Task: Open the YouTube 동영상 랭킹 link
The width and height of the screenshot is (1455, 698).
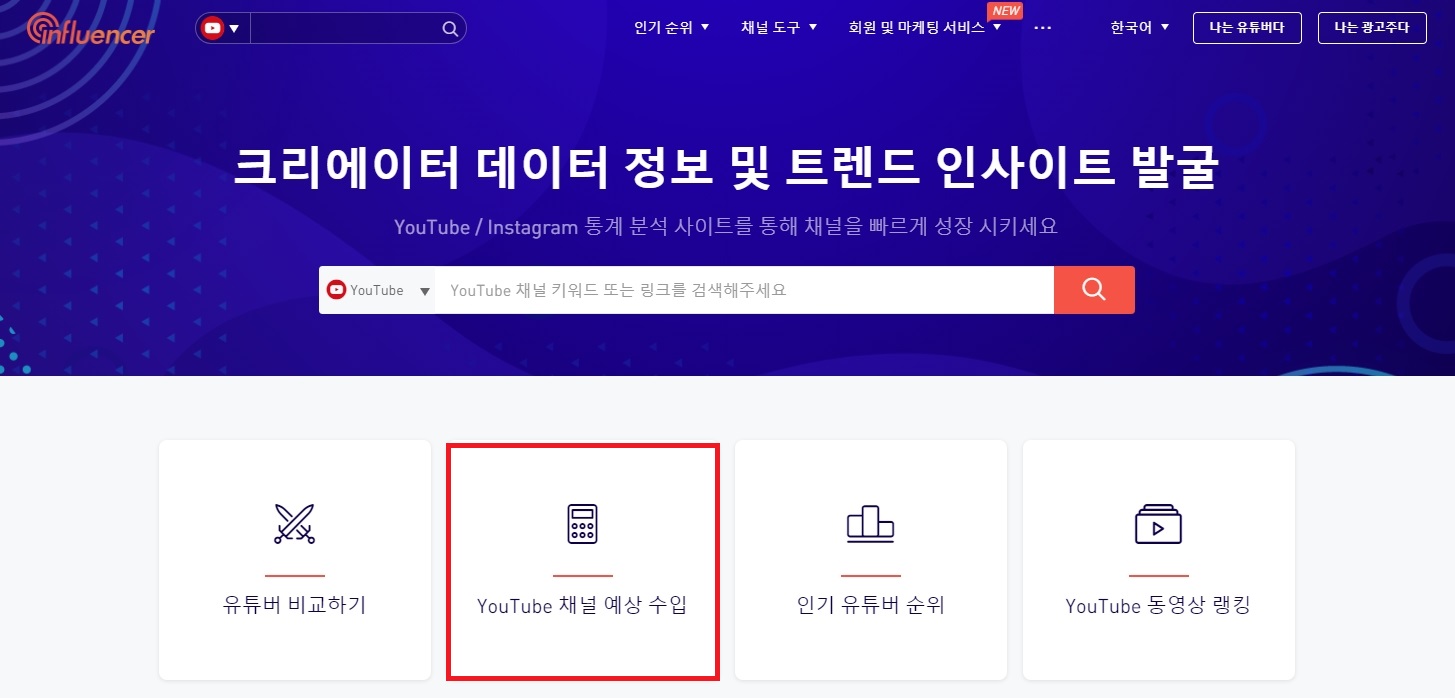Action: [1158, 605]
